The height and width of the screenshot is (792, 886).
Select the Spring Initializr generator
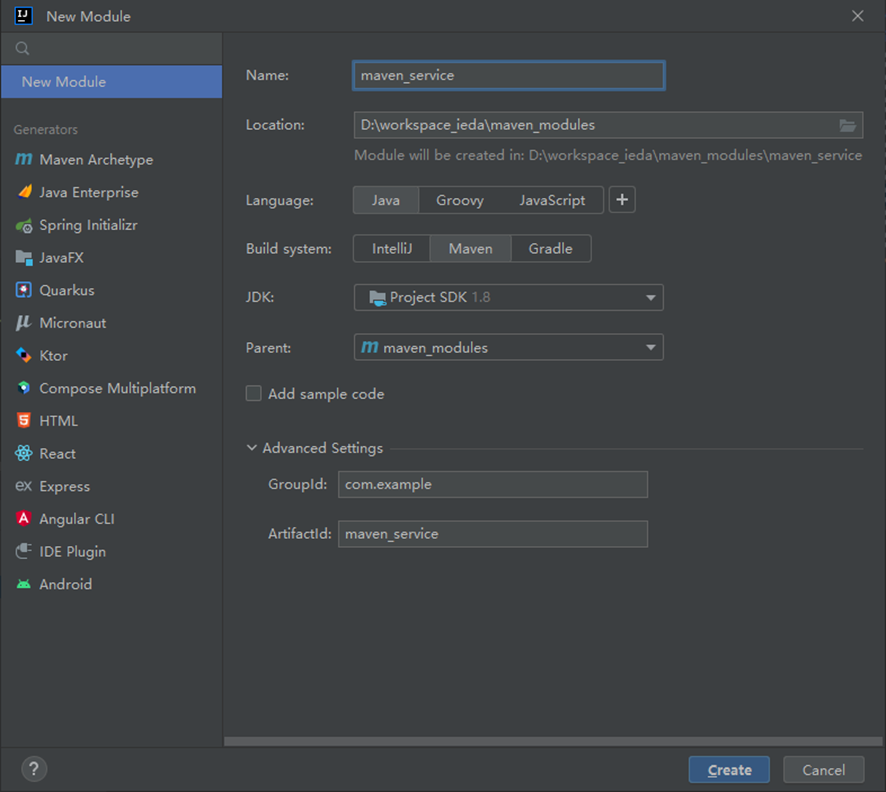[x=88, y=225]
